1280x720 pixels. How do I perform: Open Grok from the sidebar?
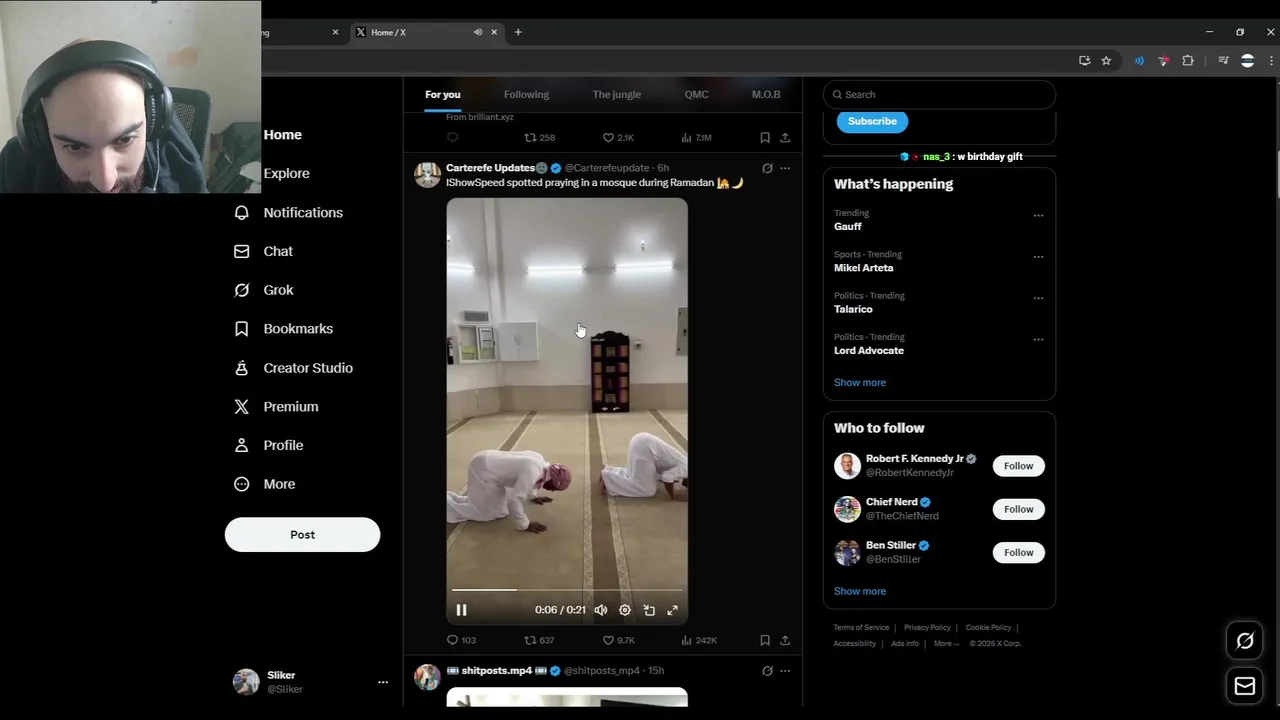click(x=263, y=290)
